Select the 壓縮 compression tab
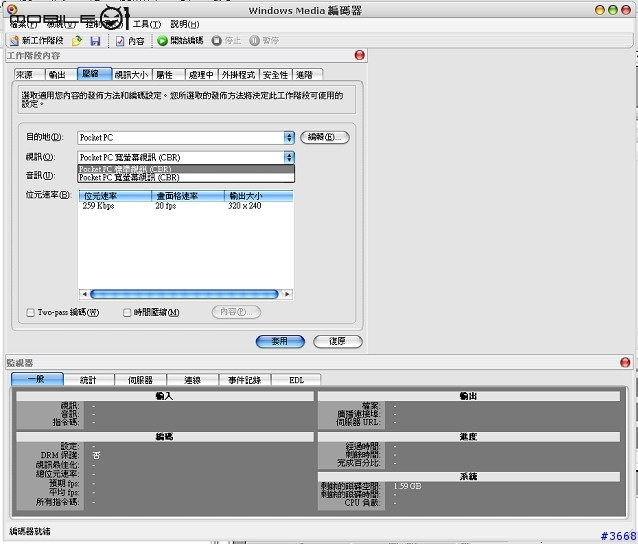The image size is (638, 544). point(94,74)
